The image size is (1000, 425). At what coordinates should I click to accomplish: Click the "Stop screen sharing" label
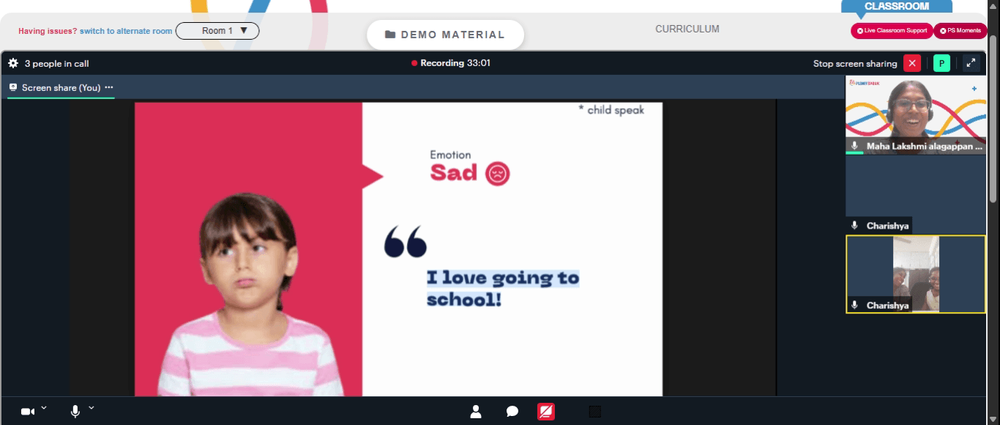pos(855,64)
